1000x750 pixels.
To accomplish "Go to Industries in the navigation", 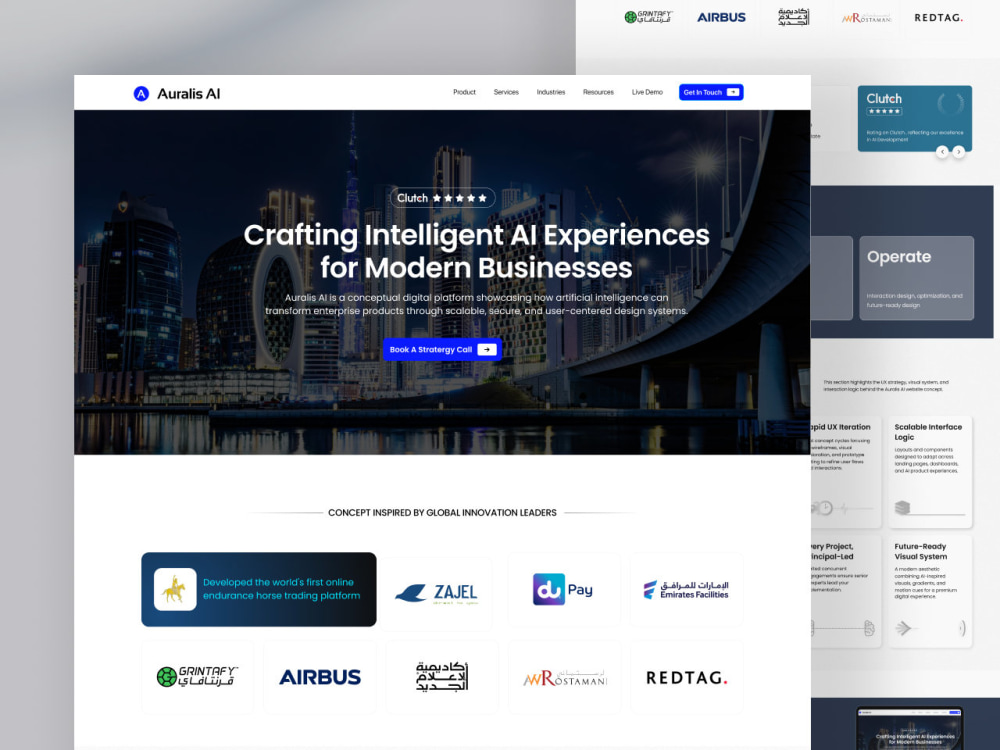I will point(551,92).
